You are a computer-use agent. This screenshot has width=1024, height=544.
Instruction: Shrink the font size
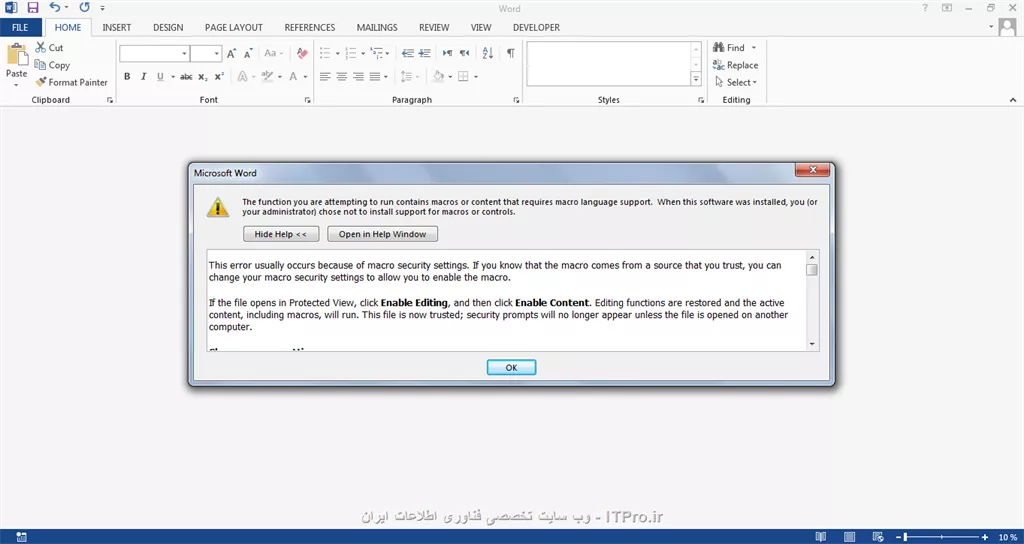[x=248, y=54]
